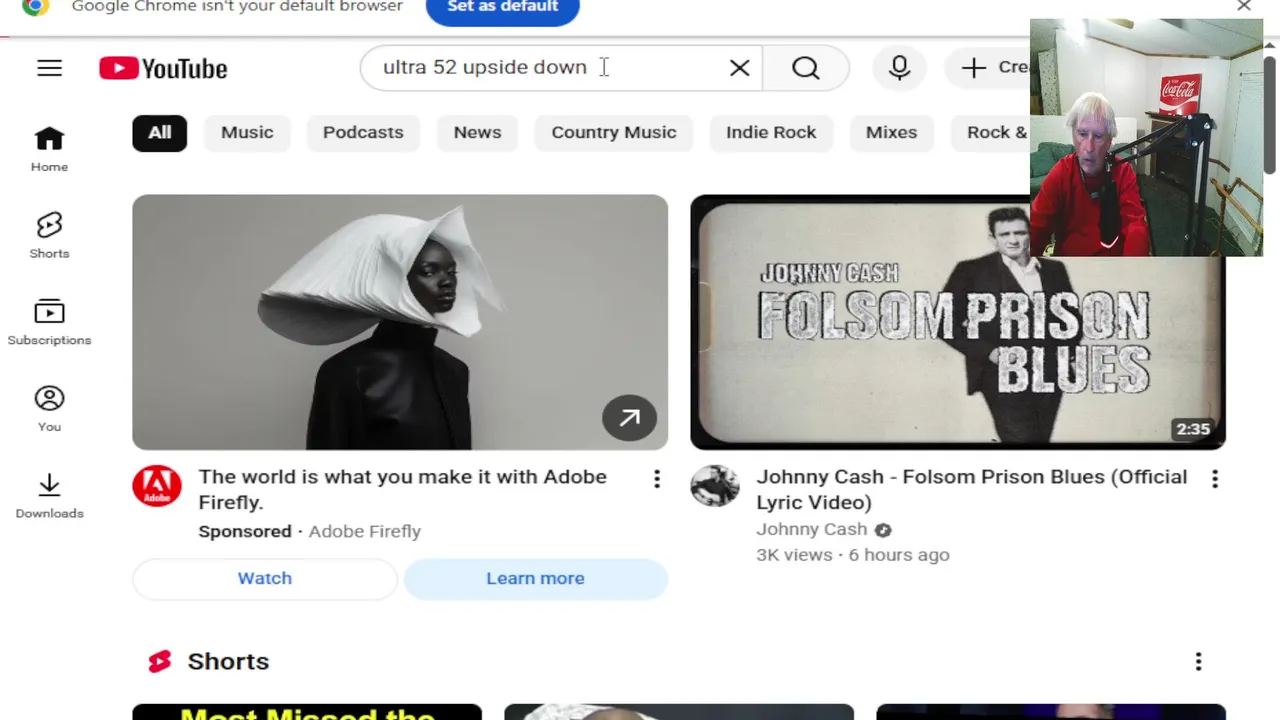
Task: Click Learn more on the Adobe ad
Action: [535, 578]
